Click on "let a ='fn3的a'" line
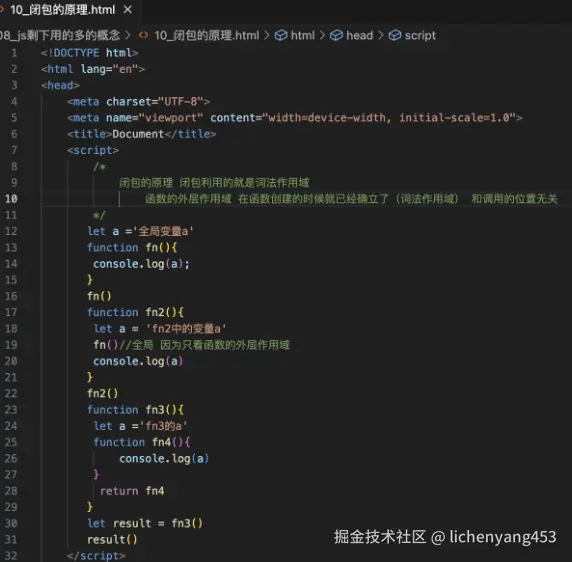 pyautogui.click(x=140, y=426)
